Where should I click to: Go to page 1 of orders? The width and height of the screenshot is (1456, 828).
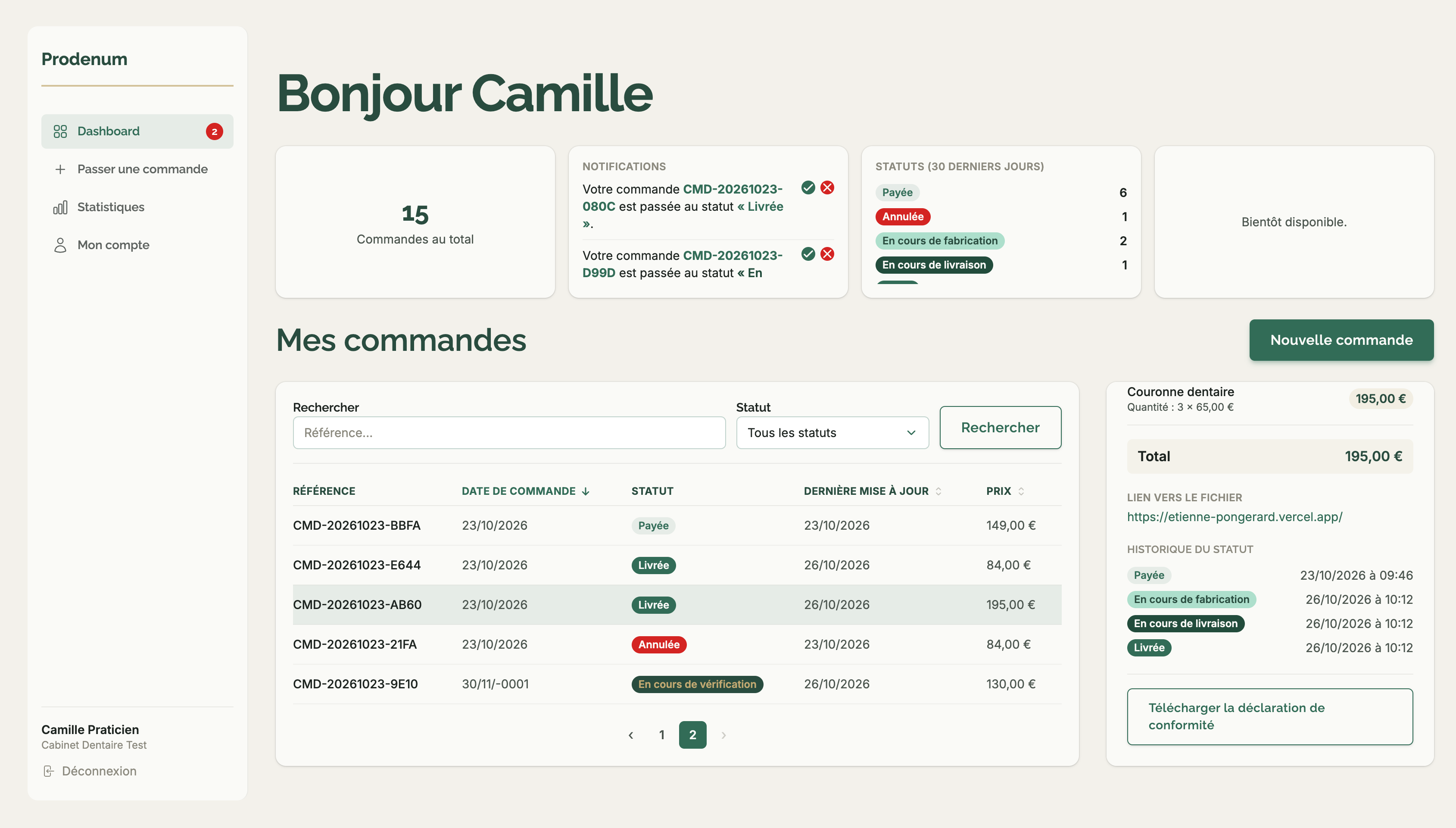662,735
